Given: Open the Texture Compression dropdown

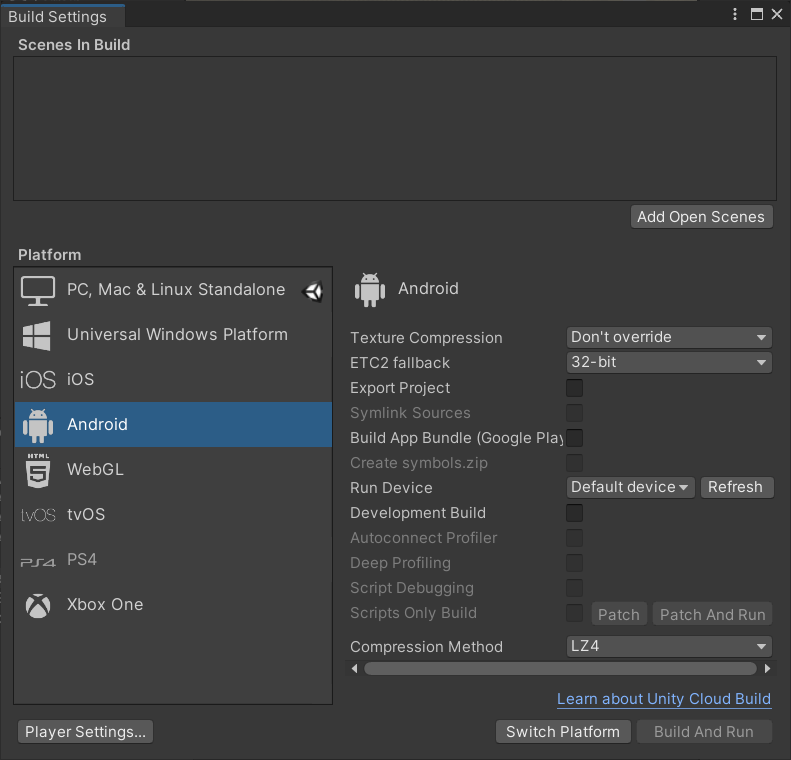Looking at the screenshot, I should pyautogui.click(x=669, y=337).
